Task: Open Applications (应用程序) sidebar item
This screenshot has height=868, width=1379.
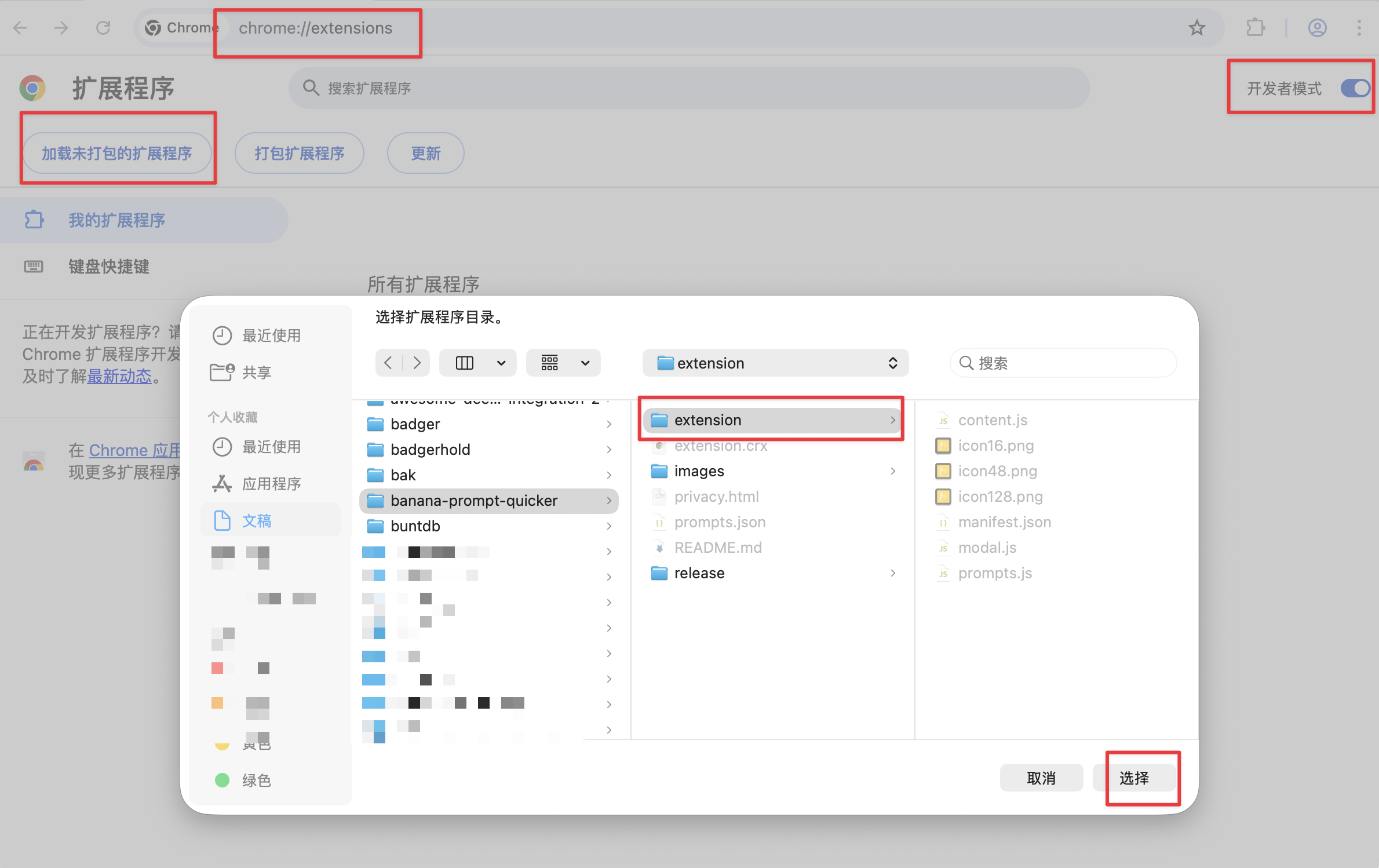Action: [x=271, y=484]
